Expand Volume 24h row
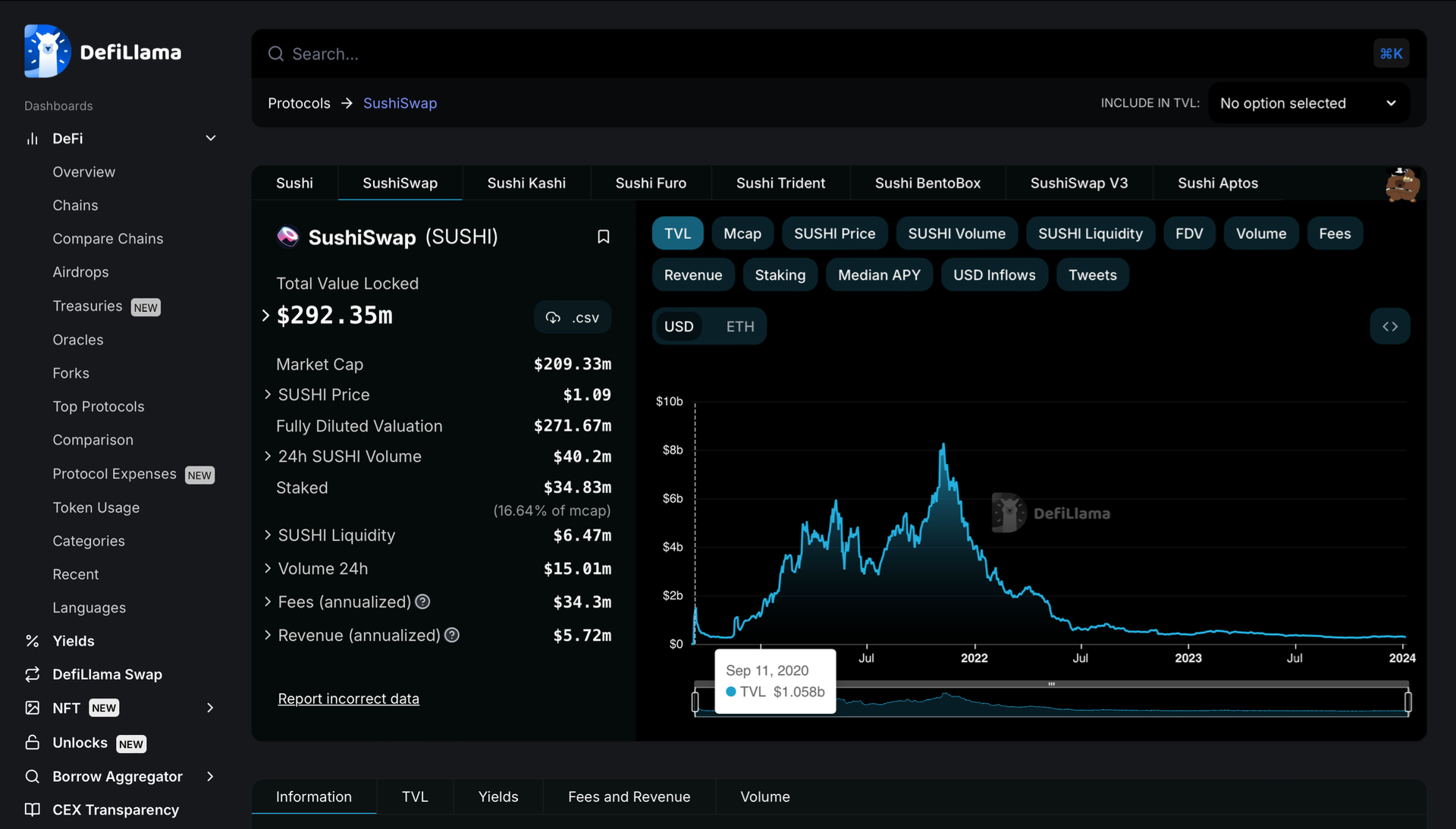1456x829 pixels. (268, 568)
